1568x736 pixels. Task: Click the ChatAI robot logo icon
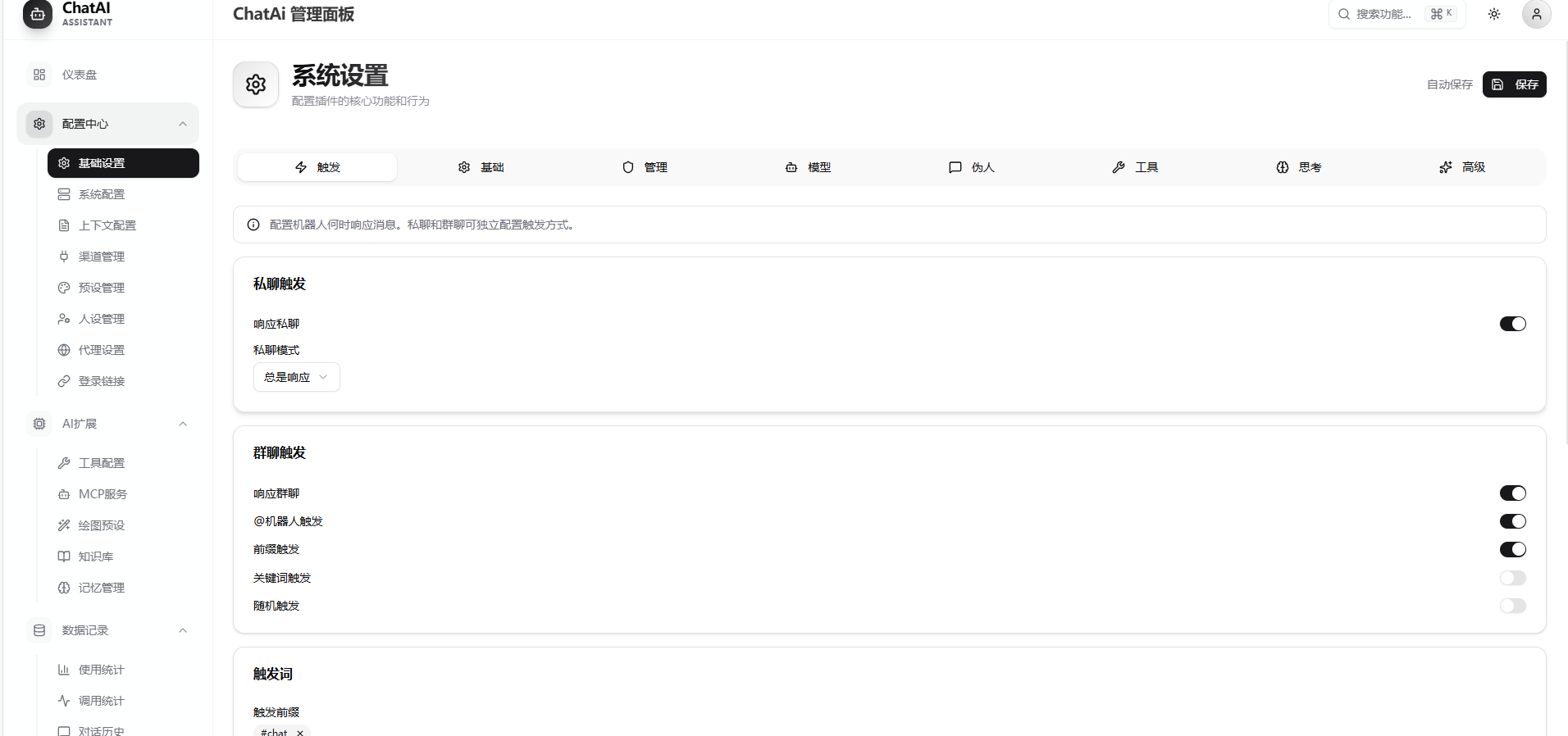click(x=38, y=14)
